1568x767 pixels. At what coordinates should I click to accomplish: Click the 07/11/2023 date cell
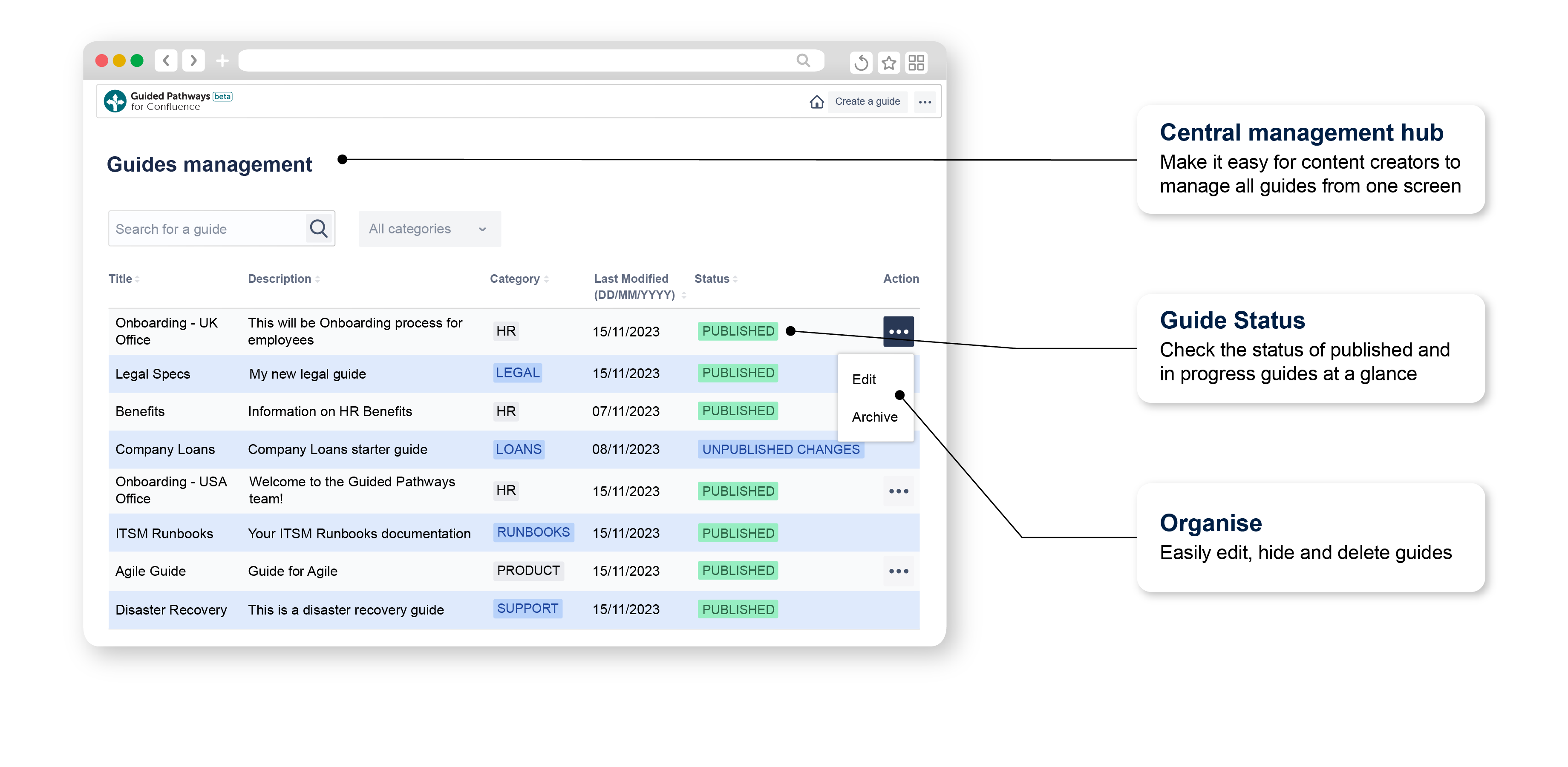pyautogui.click(x=626, y=412)
